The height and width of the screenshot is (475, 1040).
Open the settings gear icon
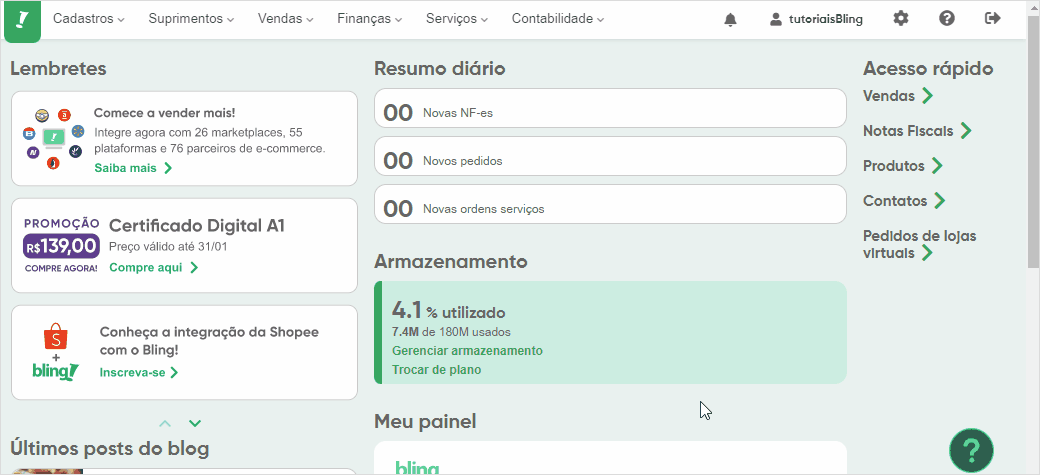[x=900, y=19]
